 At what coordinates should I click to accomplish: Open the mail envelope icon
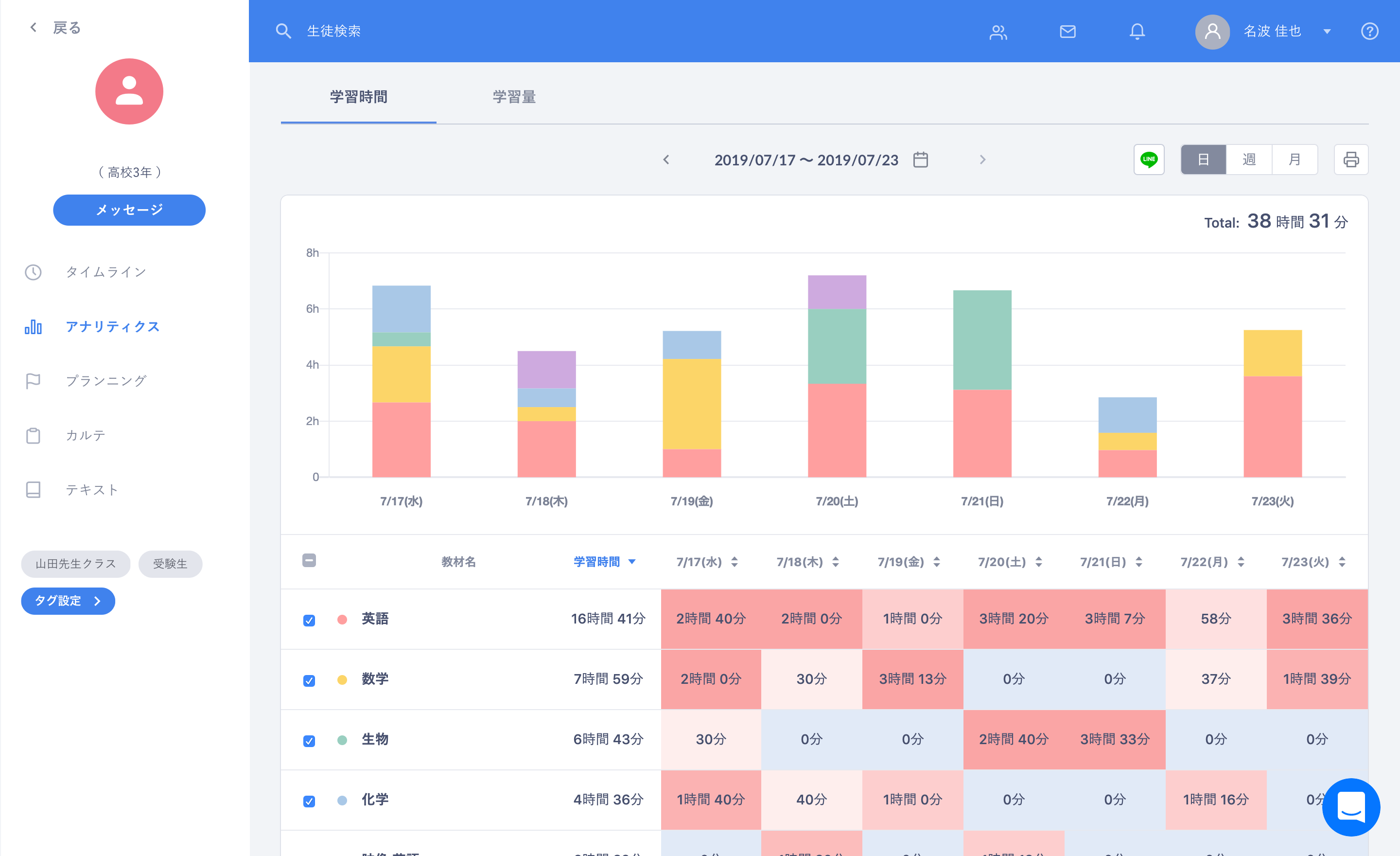tap(1067, 31)
